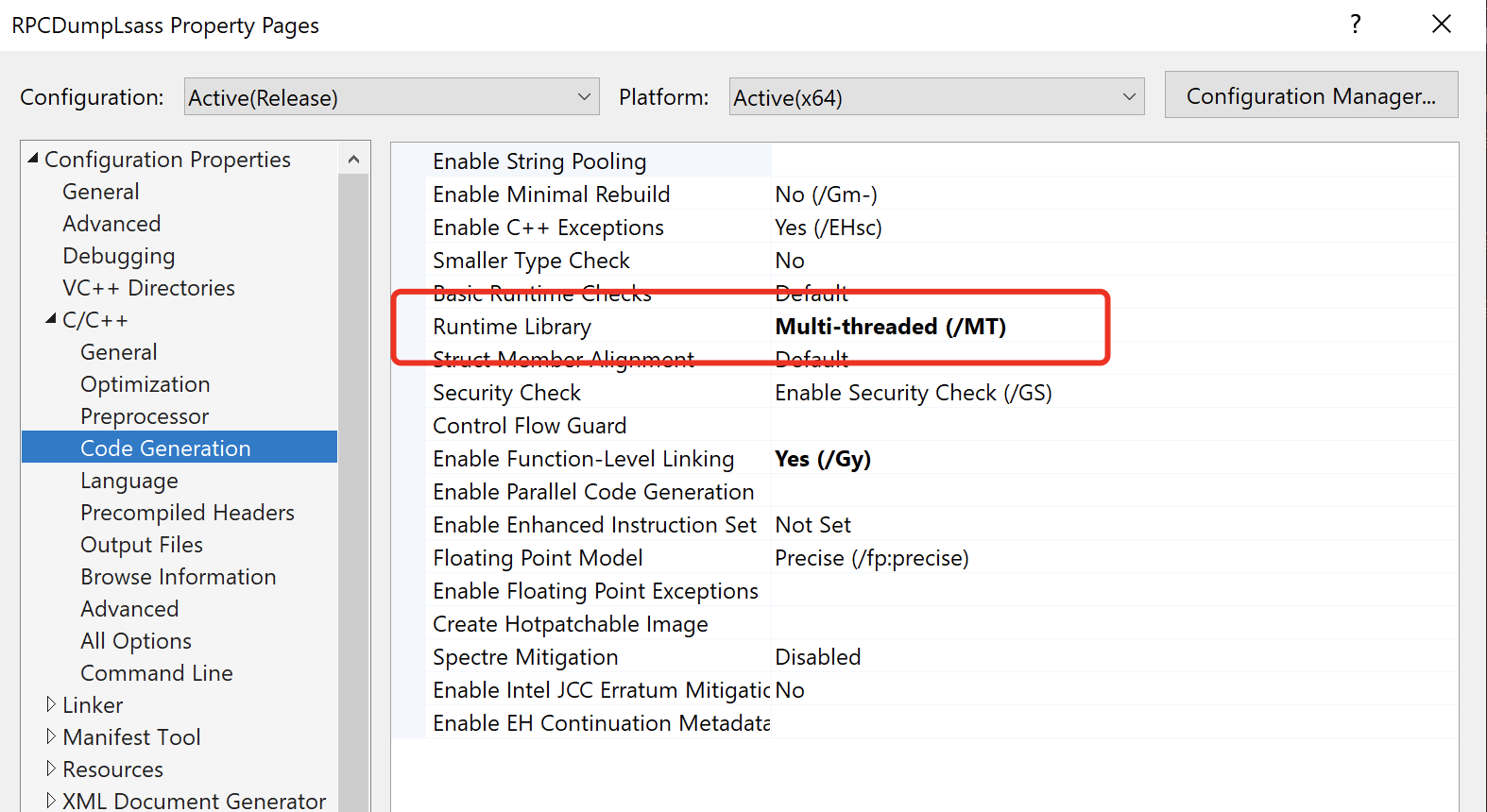
Task: Select the Spectre Mitigation property row
Action: (525, 657)
